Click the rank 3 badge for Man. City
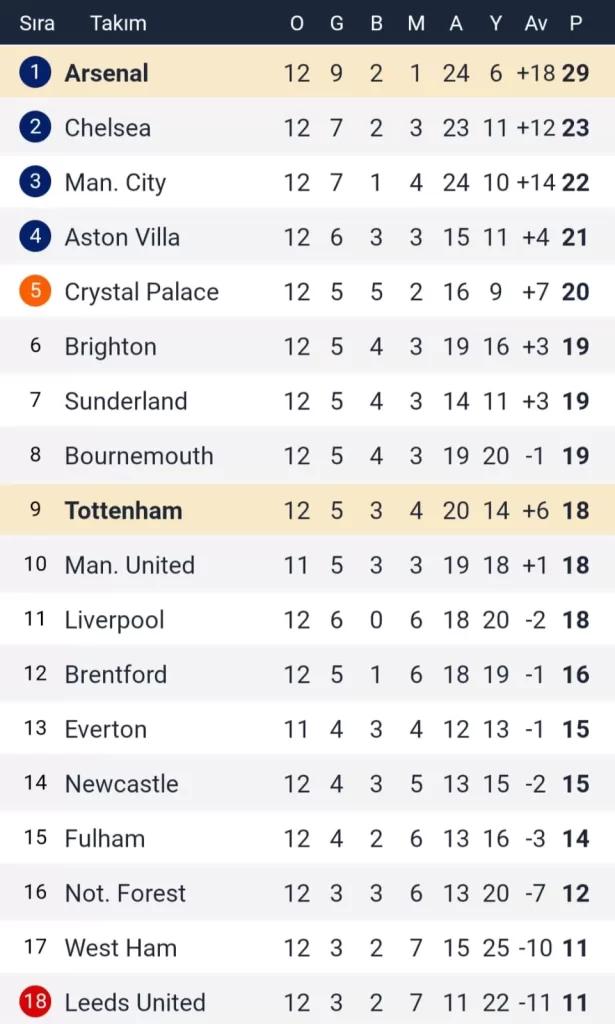Image resolution: width=615 pixels, height=1024 pixels. [35, 182]
